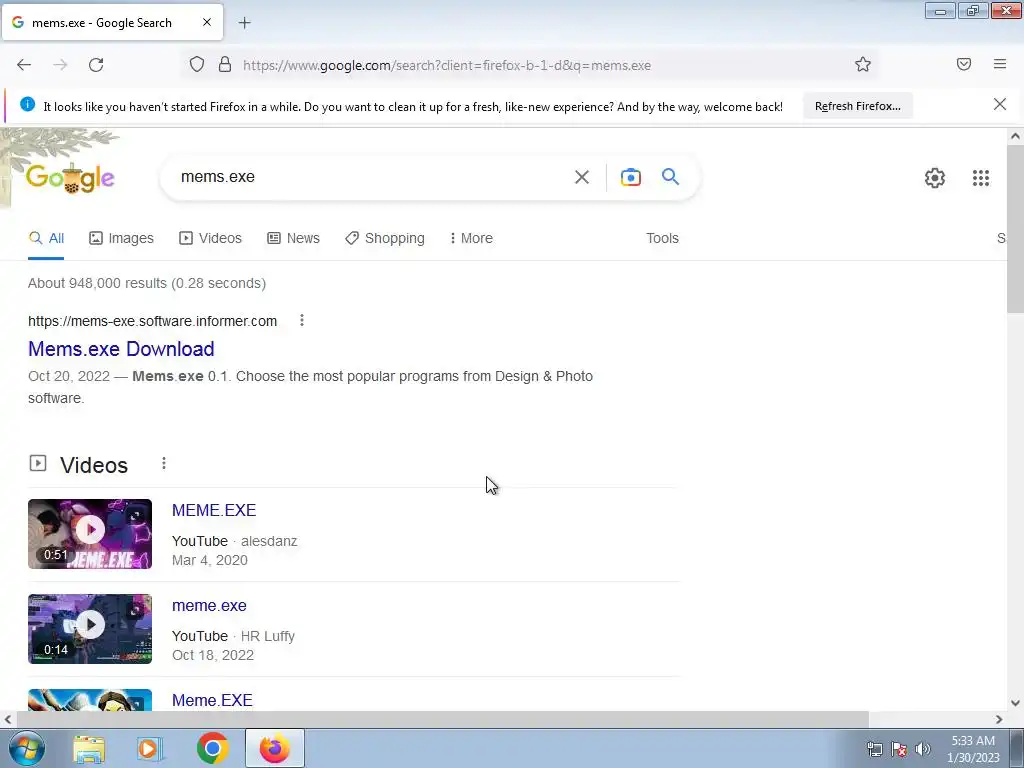Open the Firefox hamburger menu
This screenshot has height=768, width=1024.
tap(1000, 64)
